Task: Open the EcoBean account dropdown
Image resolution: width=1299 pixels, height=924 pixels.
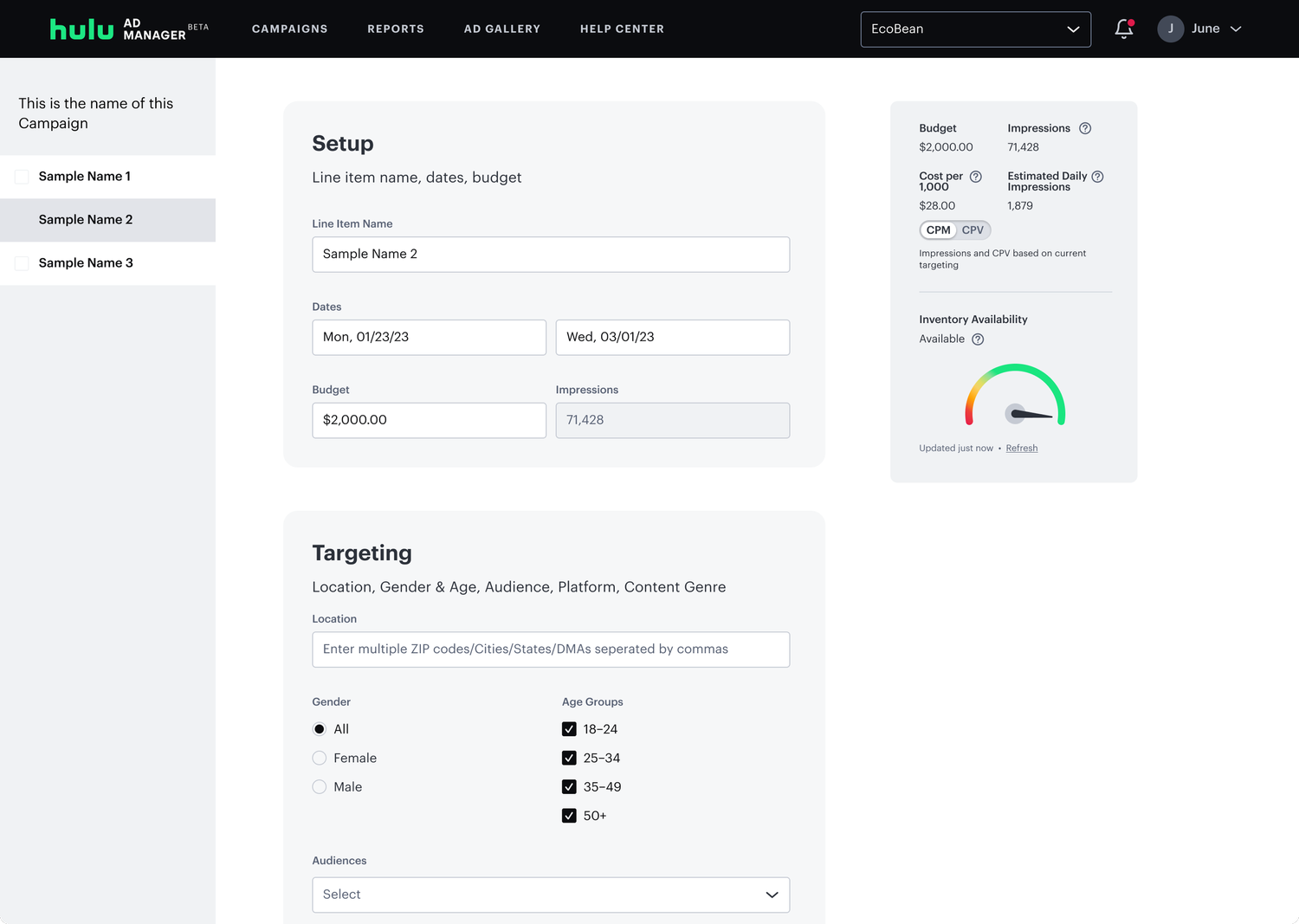Action: click(975, 29)
